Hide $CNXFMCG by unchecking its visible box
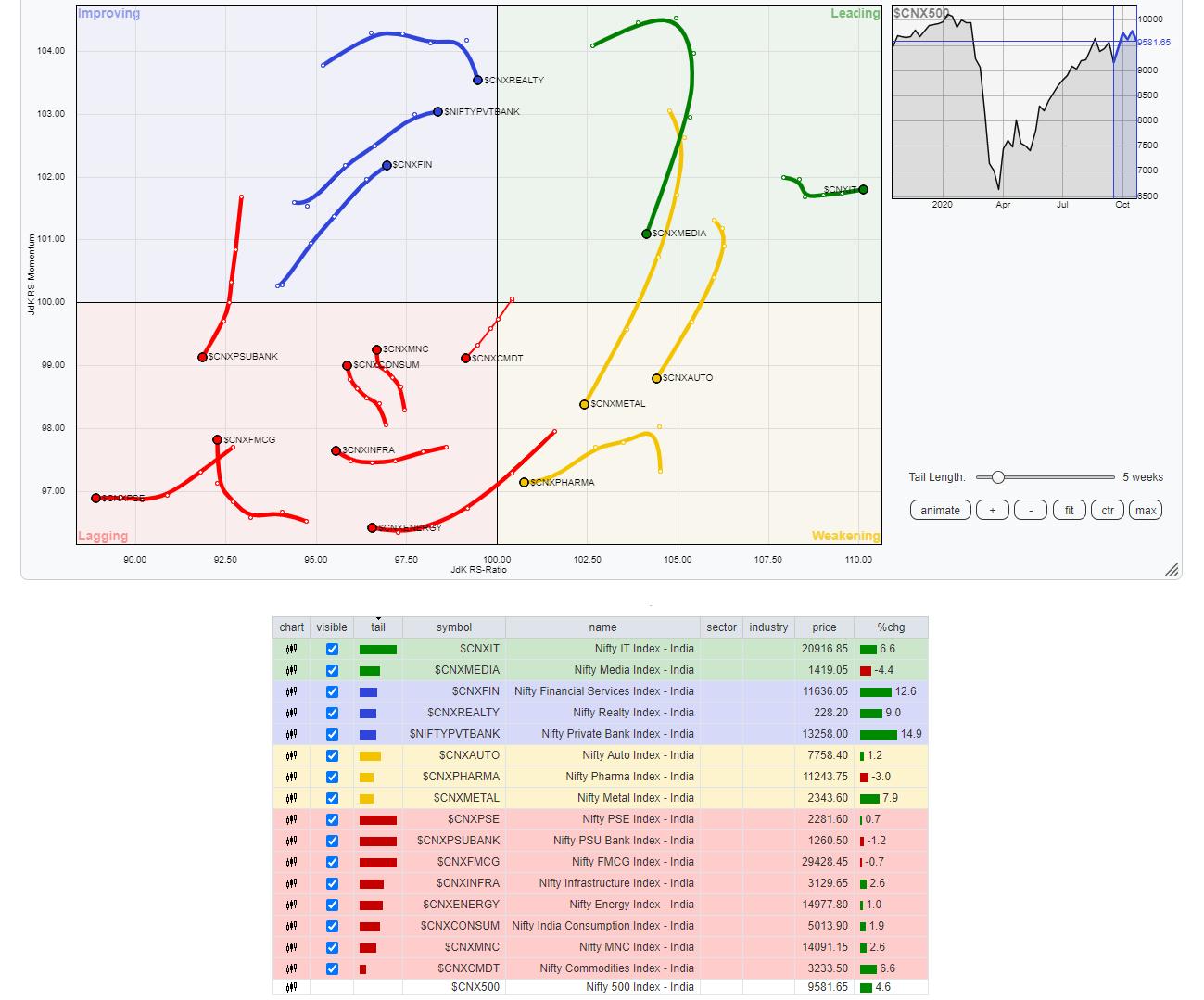1204x1000 pixels. click(x=332, y=862)
